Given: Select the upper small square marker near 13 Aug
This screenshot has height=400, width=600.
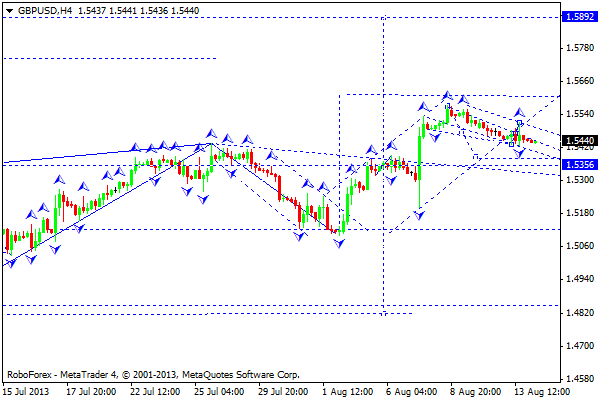Looking at the screenshot, I should [520, 123].
